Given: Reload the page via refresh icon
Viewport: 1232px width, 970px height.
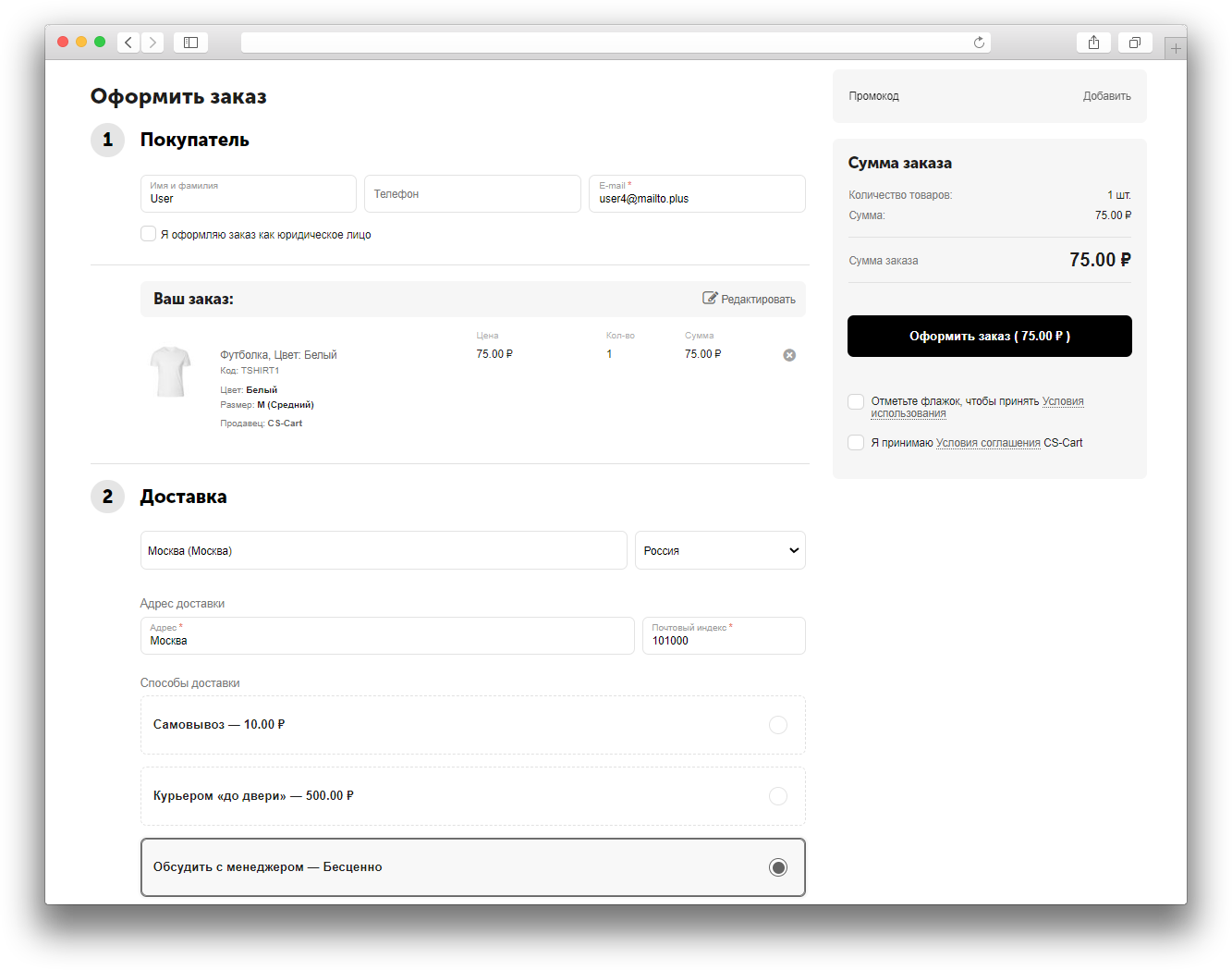Looking at the screenshot, I should 979,43.
